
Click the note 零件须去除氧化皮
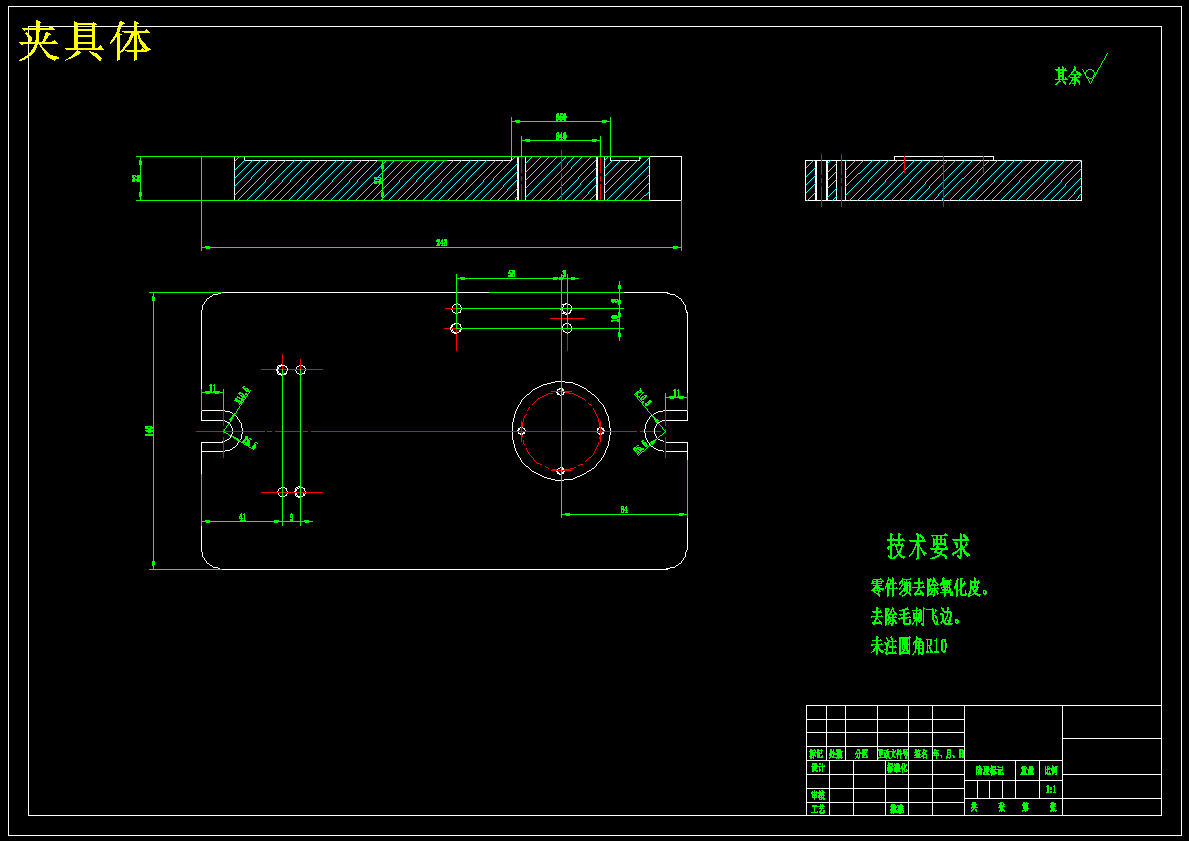930,588
